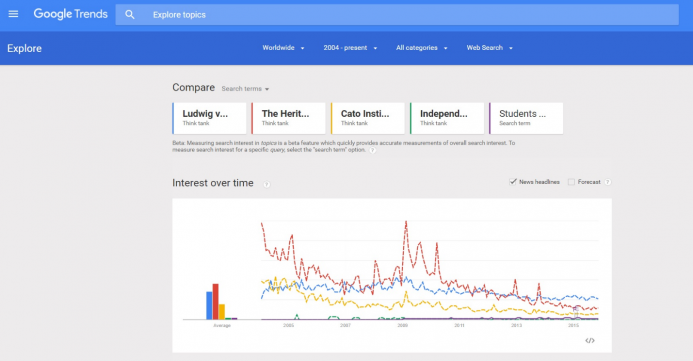Open the Web Search type dropdown

point(489,48)
